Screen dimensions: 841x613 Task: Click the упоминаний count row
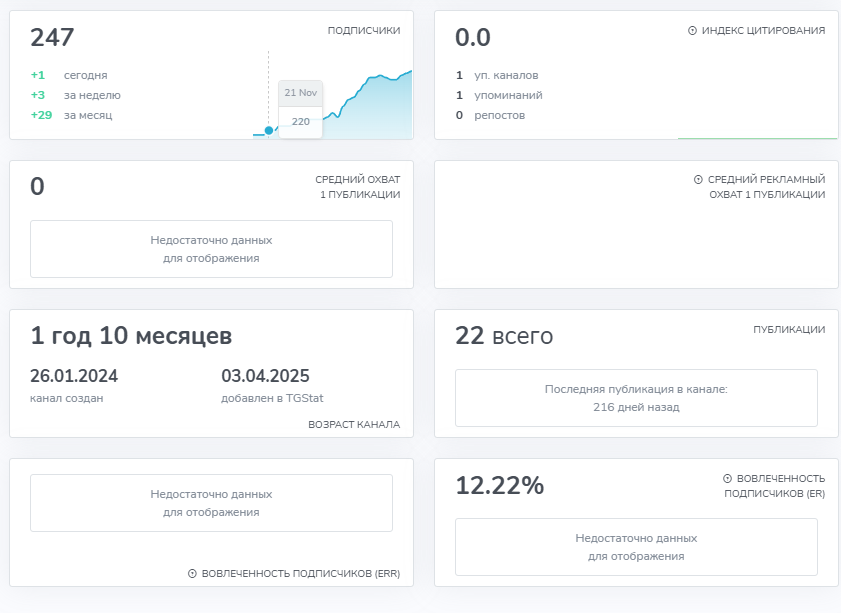pos(499,95)
